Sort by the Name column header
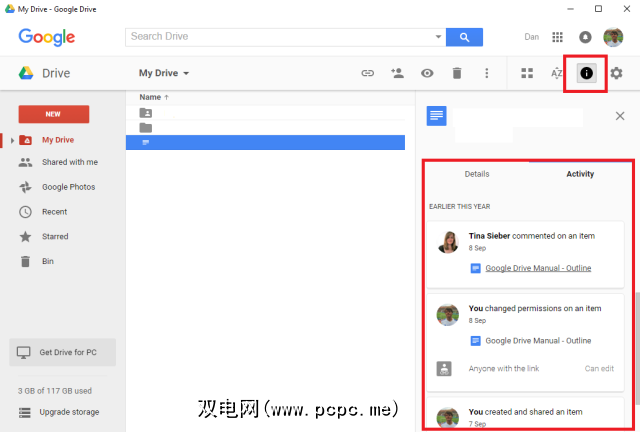 [x=154, y=97]
